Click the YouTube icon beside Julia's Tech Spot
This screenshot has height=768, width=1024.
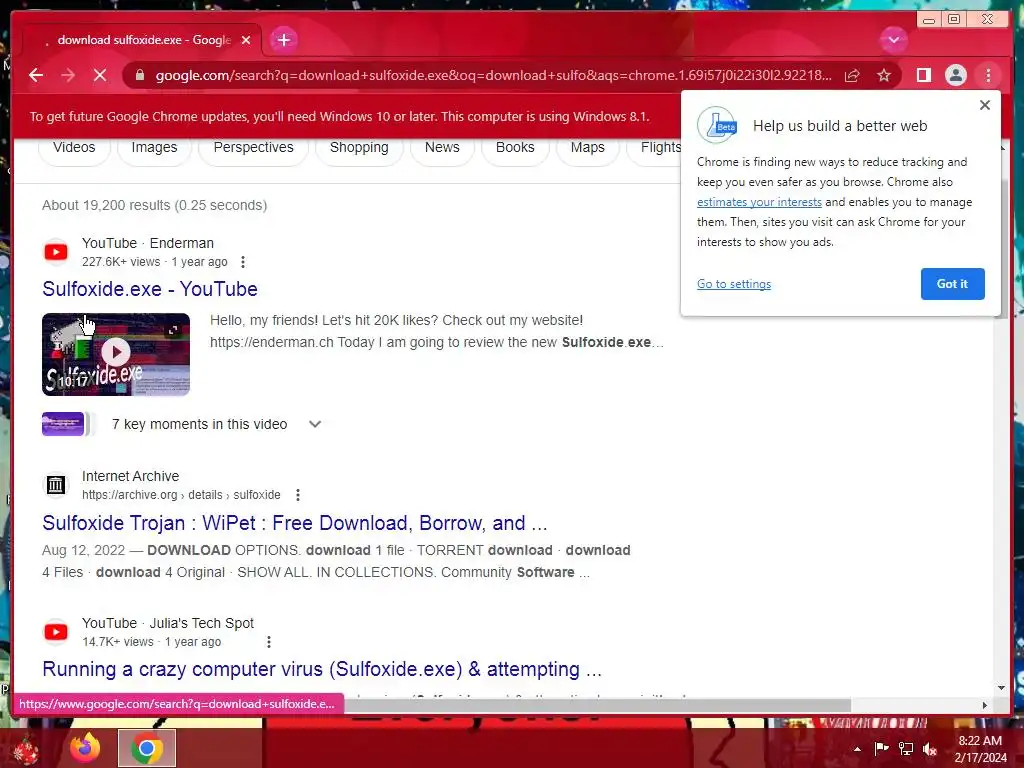tap(56, 632)
